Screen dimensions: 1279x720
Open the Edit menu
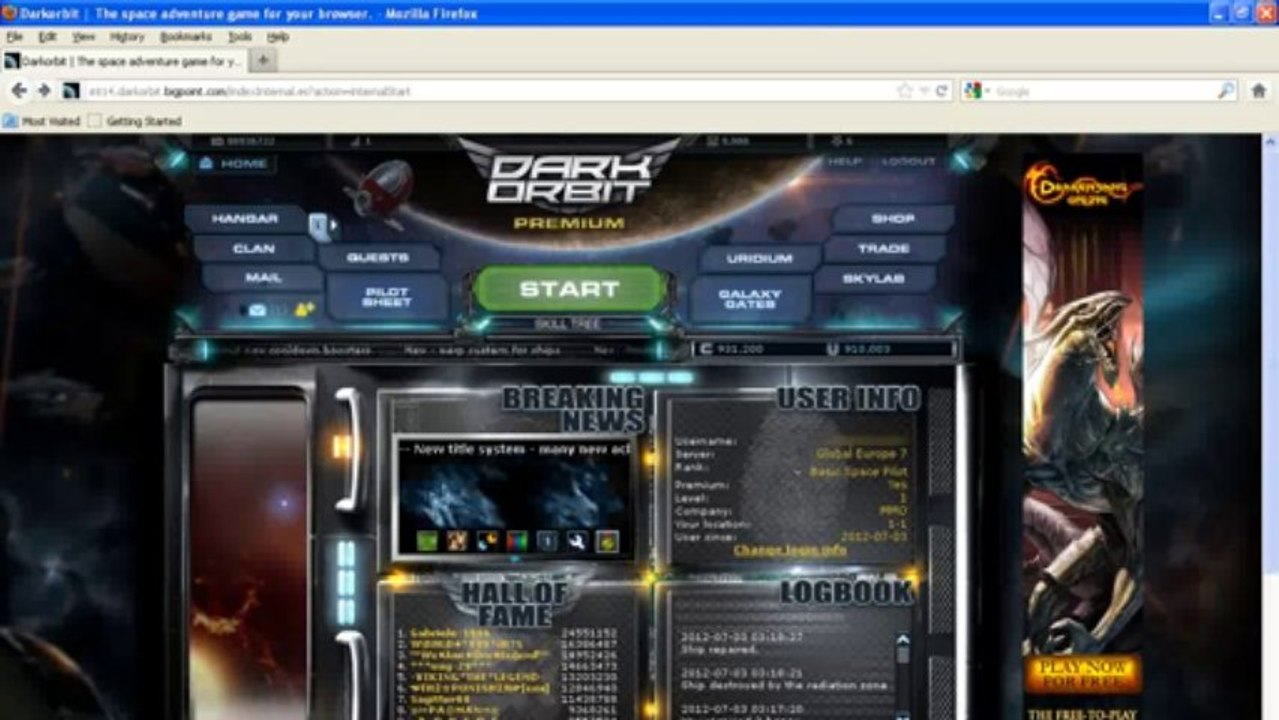tap(47, 36)
